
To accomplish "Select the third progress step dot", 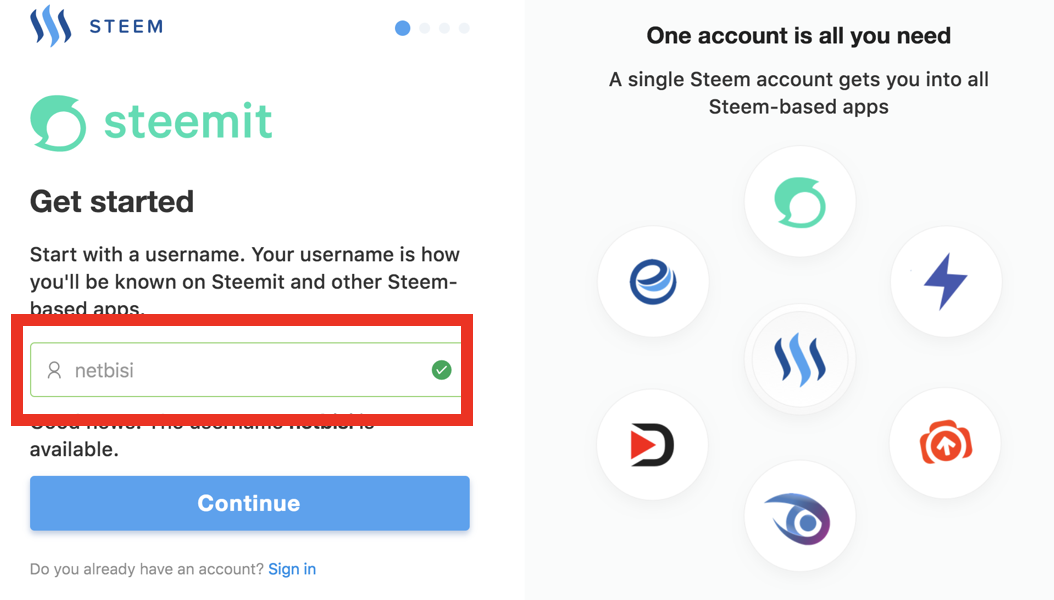I will [x=444, y=28].
